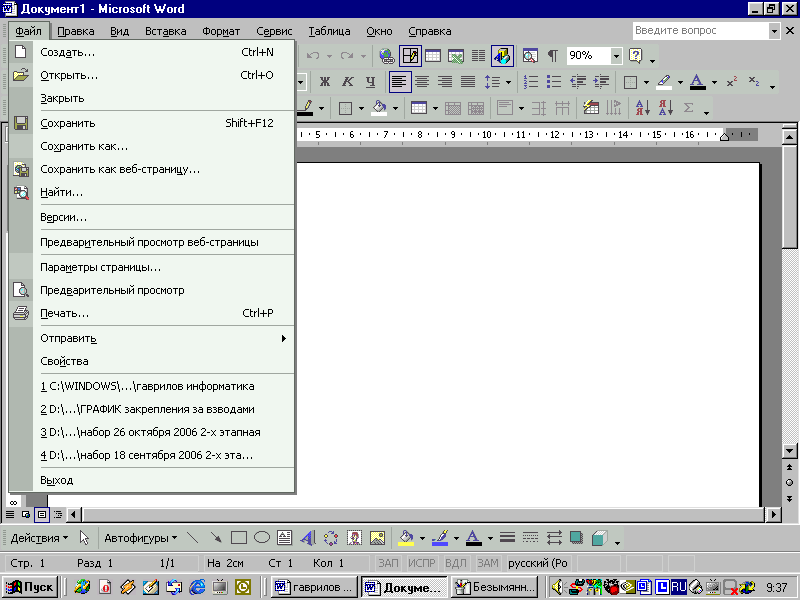Click highlight color swatch in formatting toolbar

tap(664, 82)
